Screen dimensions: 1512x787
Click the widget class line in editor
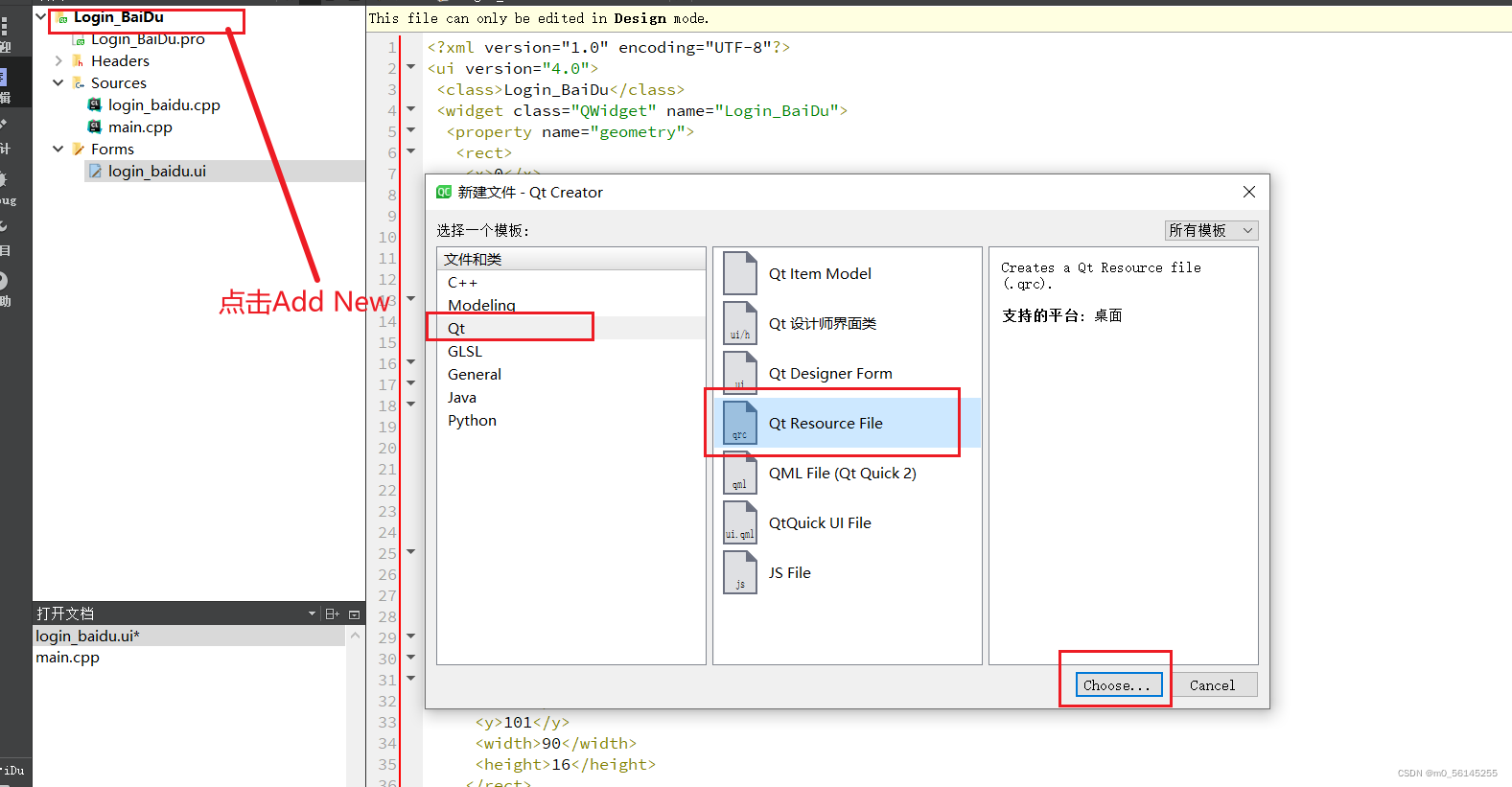point(642,110)
